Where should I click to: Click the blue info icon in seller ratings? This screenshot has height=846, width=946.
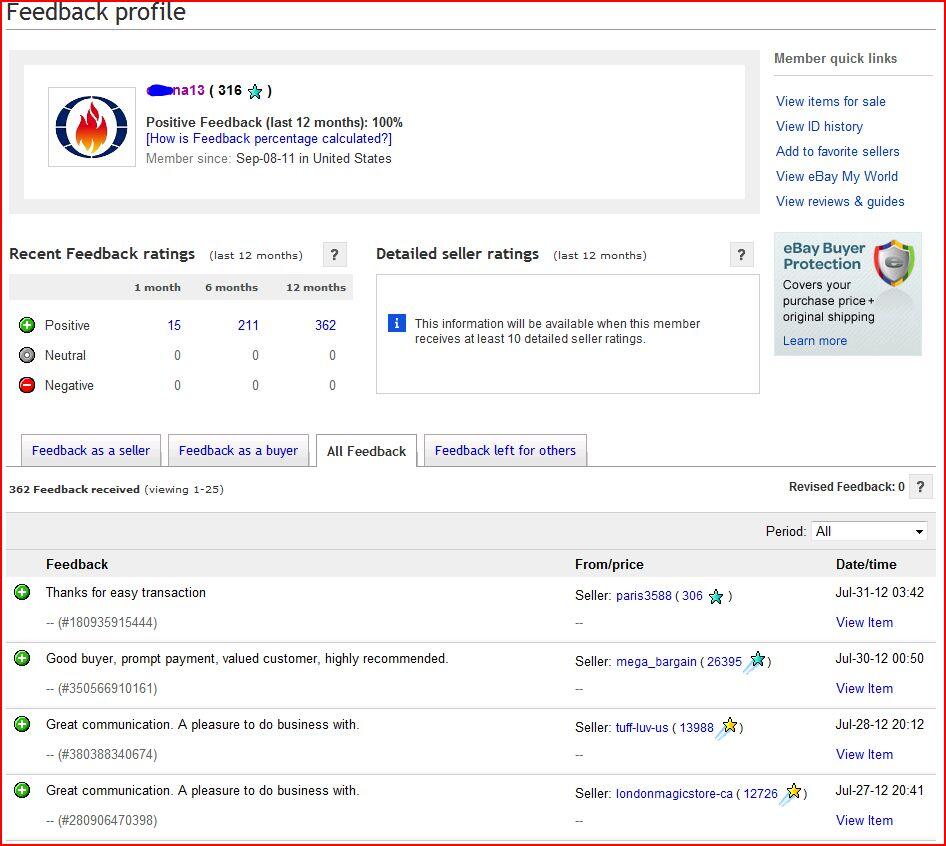click(x=396, y=323)
